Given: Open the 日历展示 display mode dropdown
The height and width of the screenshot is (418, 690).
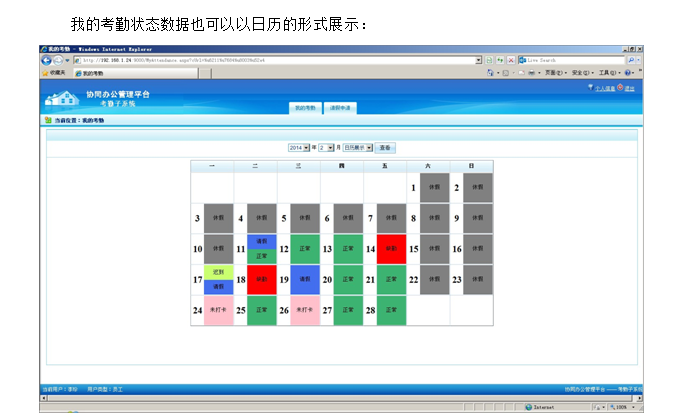Looking at the screenshot, I should click(358, 148).
